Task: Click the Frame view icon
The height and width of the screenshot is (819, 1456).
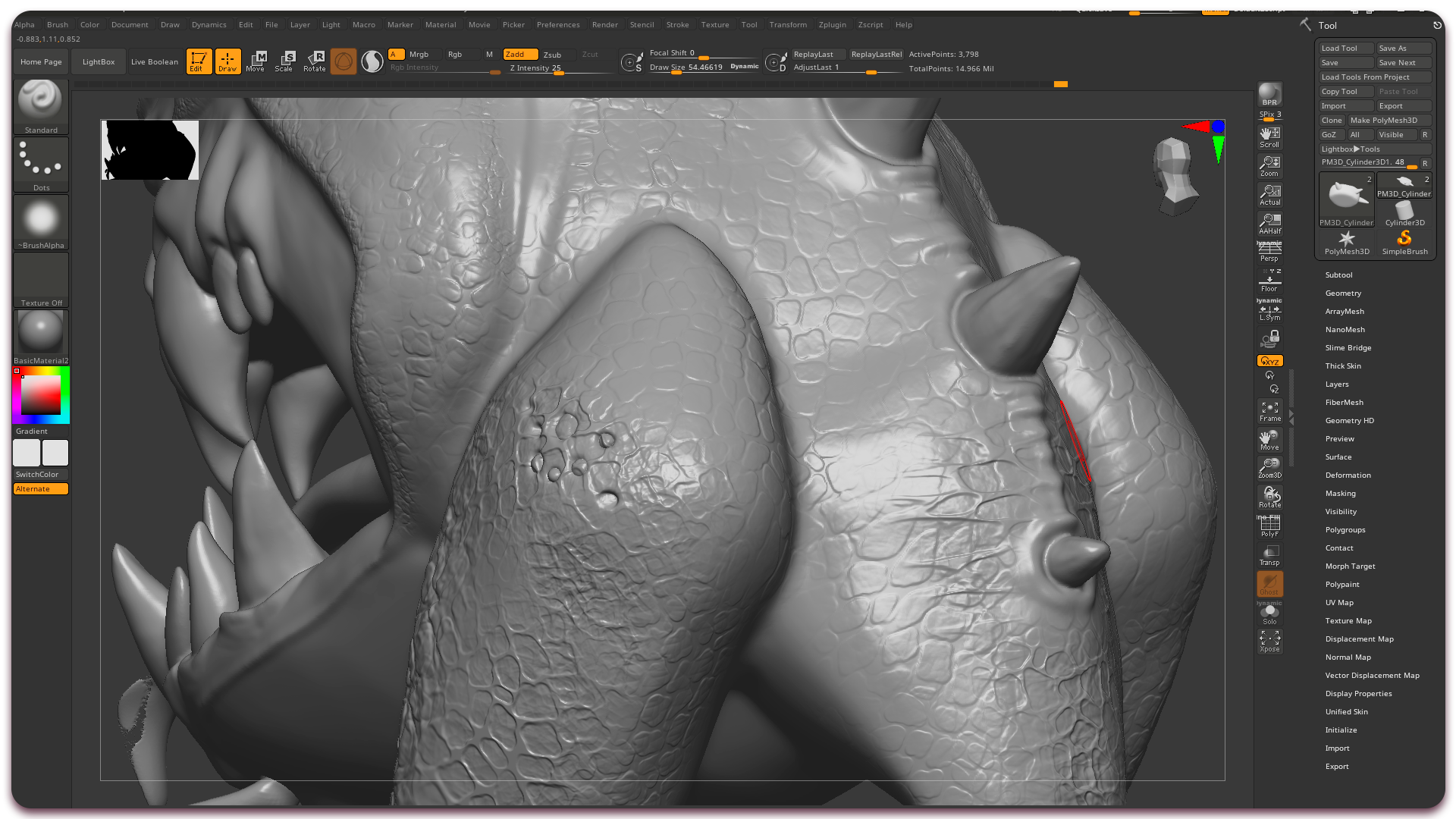Action: (1269, 411)
